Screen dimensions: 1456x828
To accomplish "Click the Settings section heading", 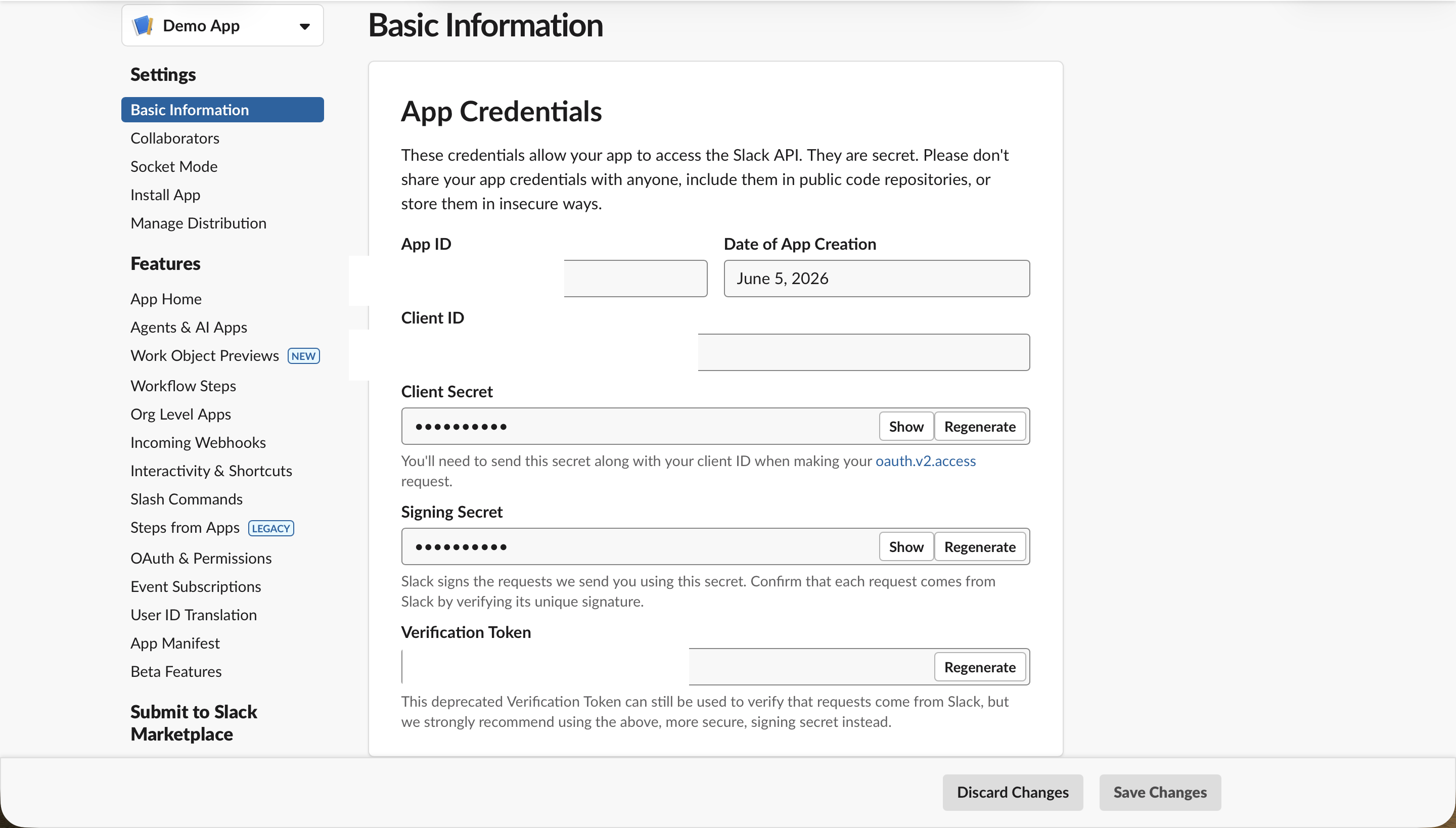I will click(x=163, y=74).
